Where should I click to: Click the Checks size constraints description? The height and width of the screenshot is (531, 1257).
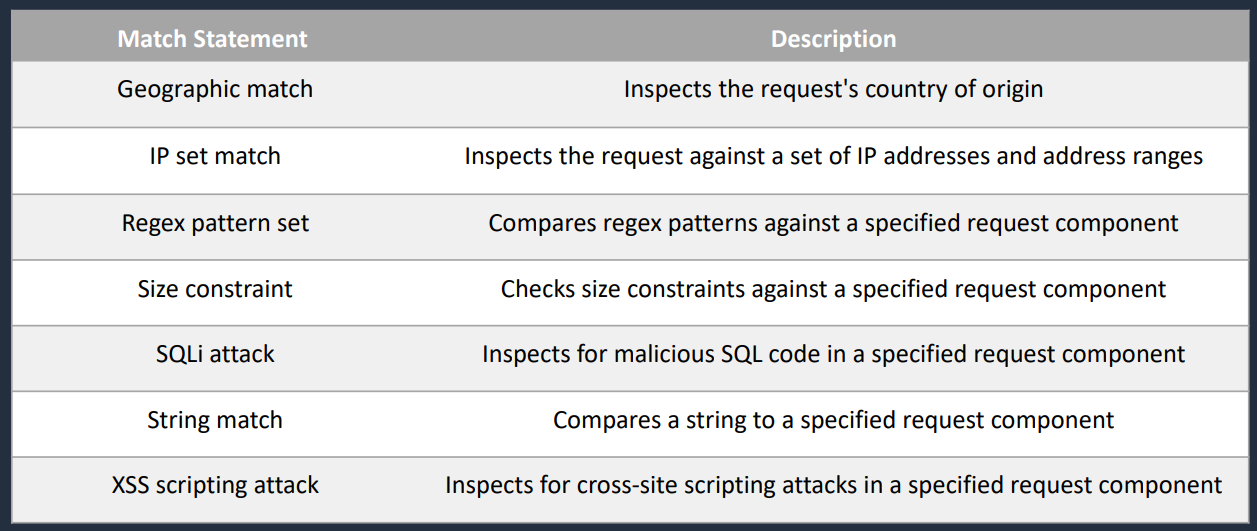(x=833, y=289)
